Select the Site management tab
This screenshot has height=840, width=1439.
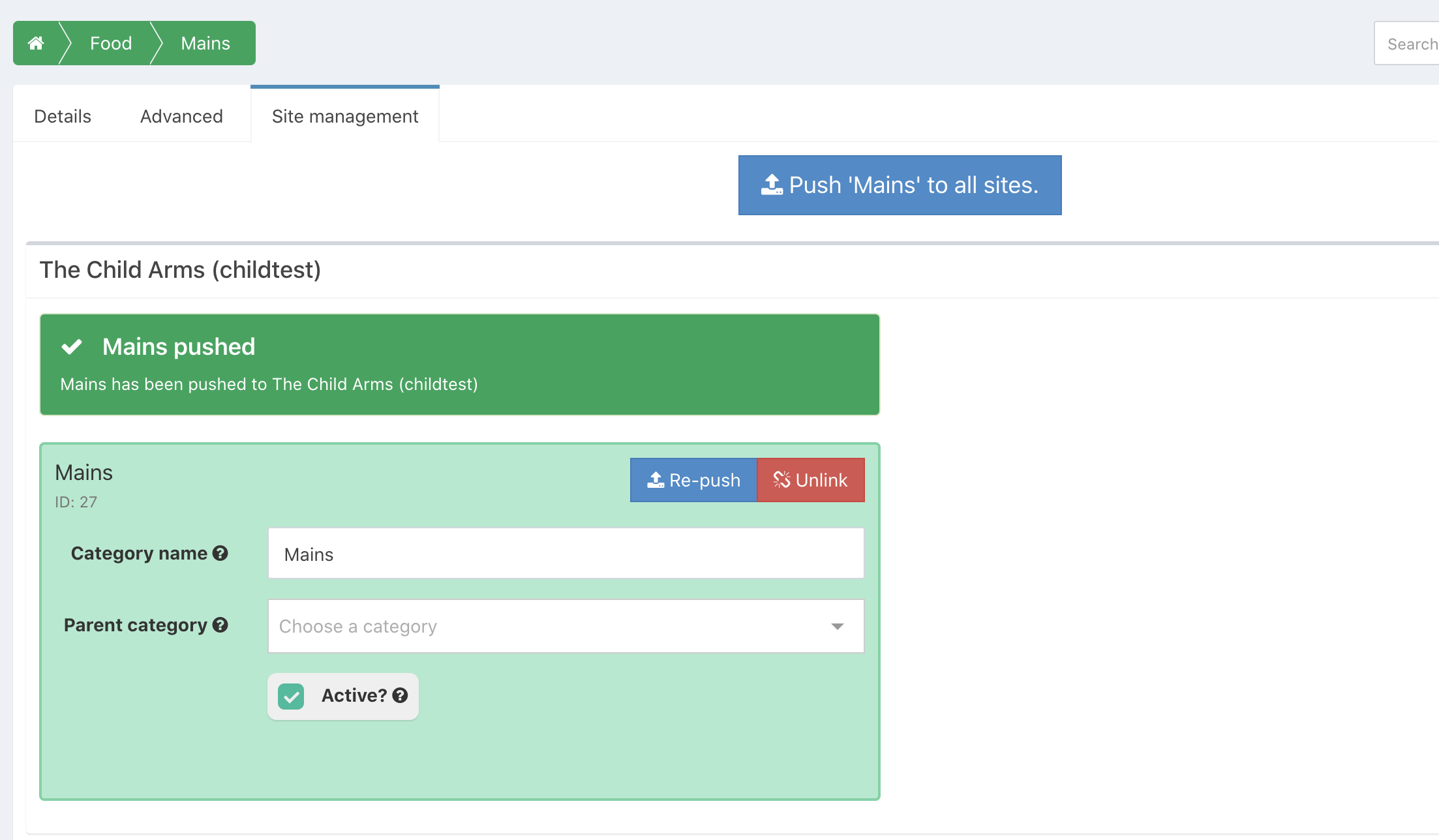click(x=344, y=116)
